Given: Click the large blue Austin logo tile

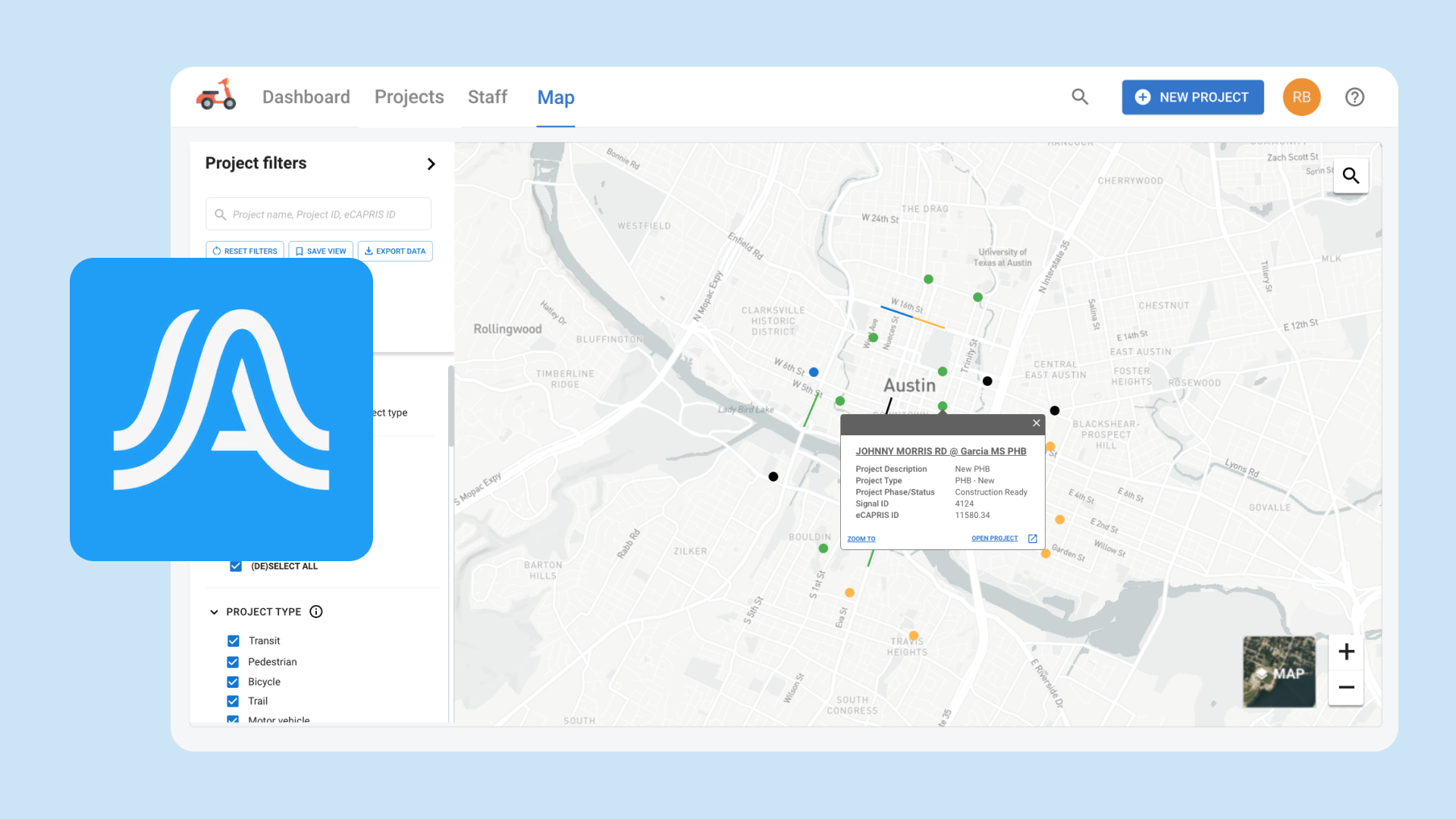Looking at the screenshot, I should 221,409.
